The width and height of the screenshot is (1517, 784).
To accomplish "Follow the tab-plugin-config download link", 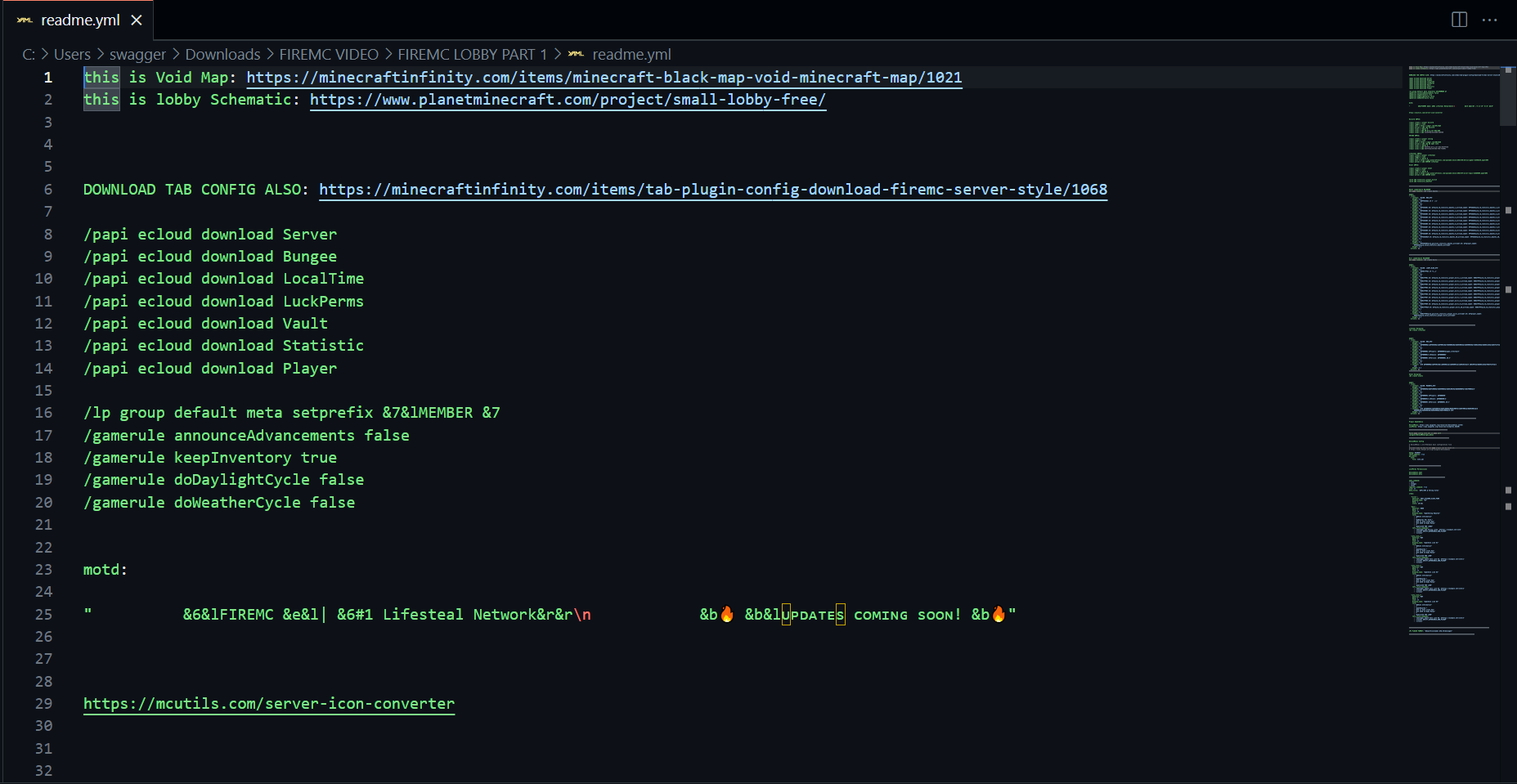I will [x=712, y=190].
